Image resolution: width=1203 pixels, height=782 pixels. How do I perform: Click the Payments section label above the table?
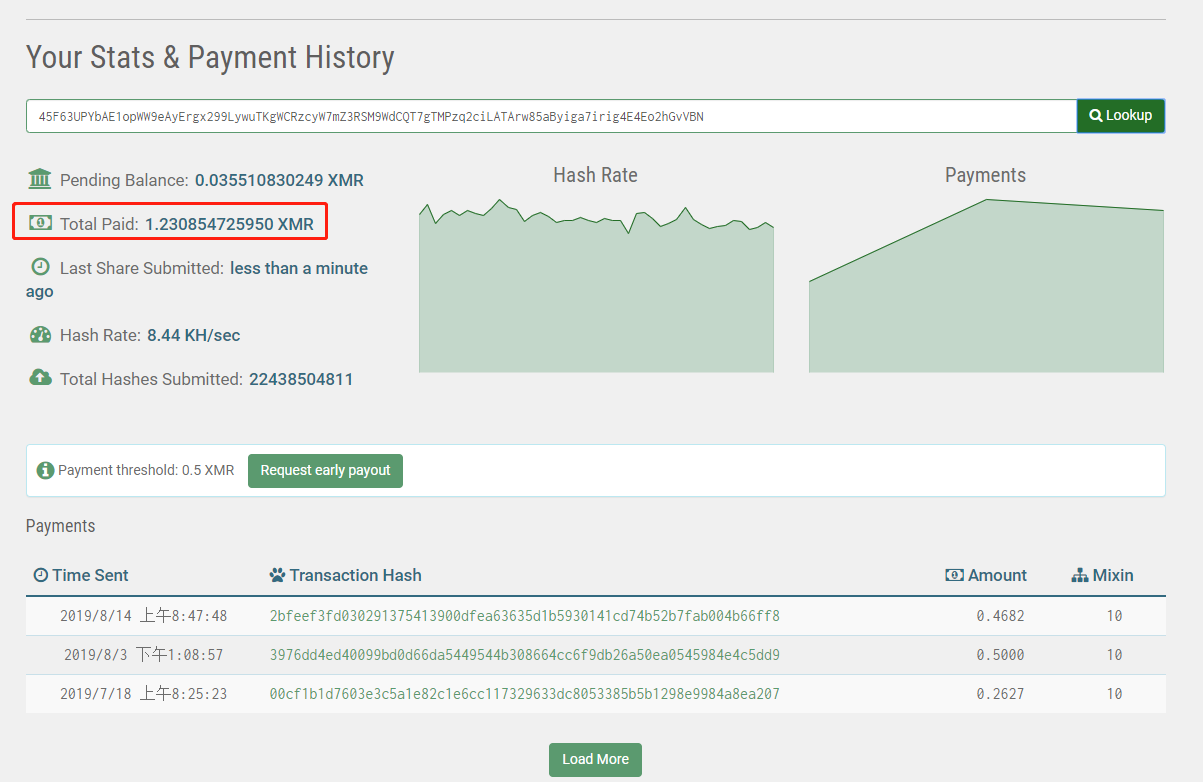pos(60,526)
